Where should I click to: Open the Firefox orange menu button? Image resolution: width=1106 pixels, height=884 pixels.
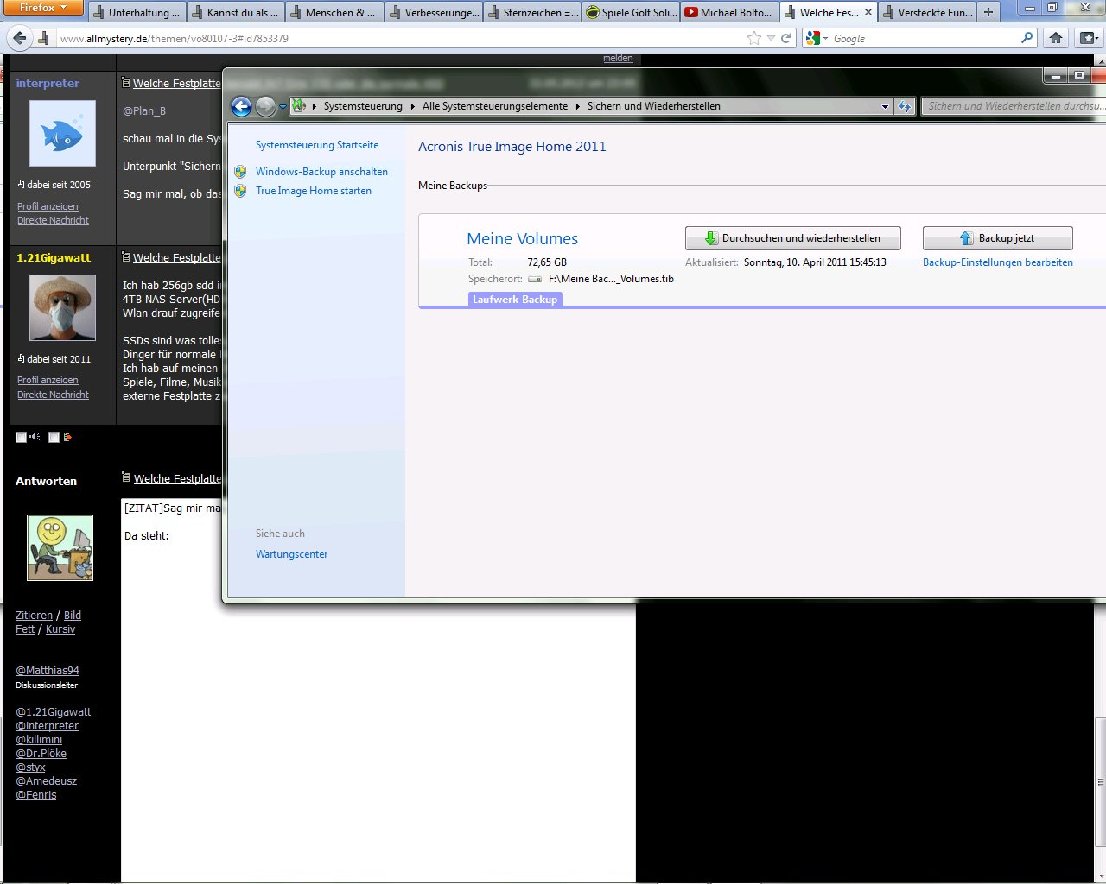42,8
